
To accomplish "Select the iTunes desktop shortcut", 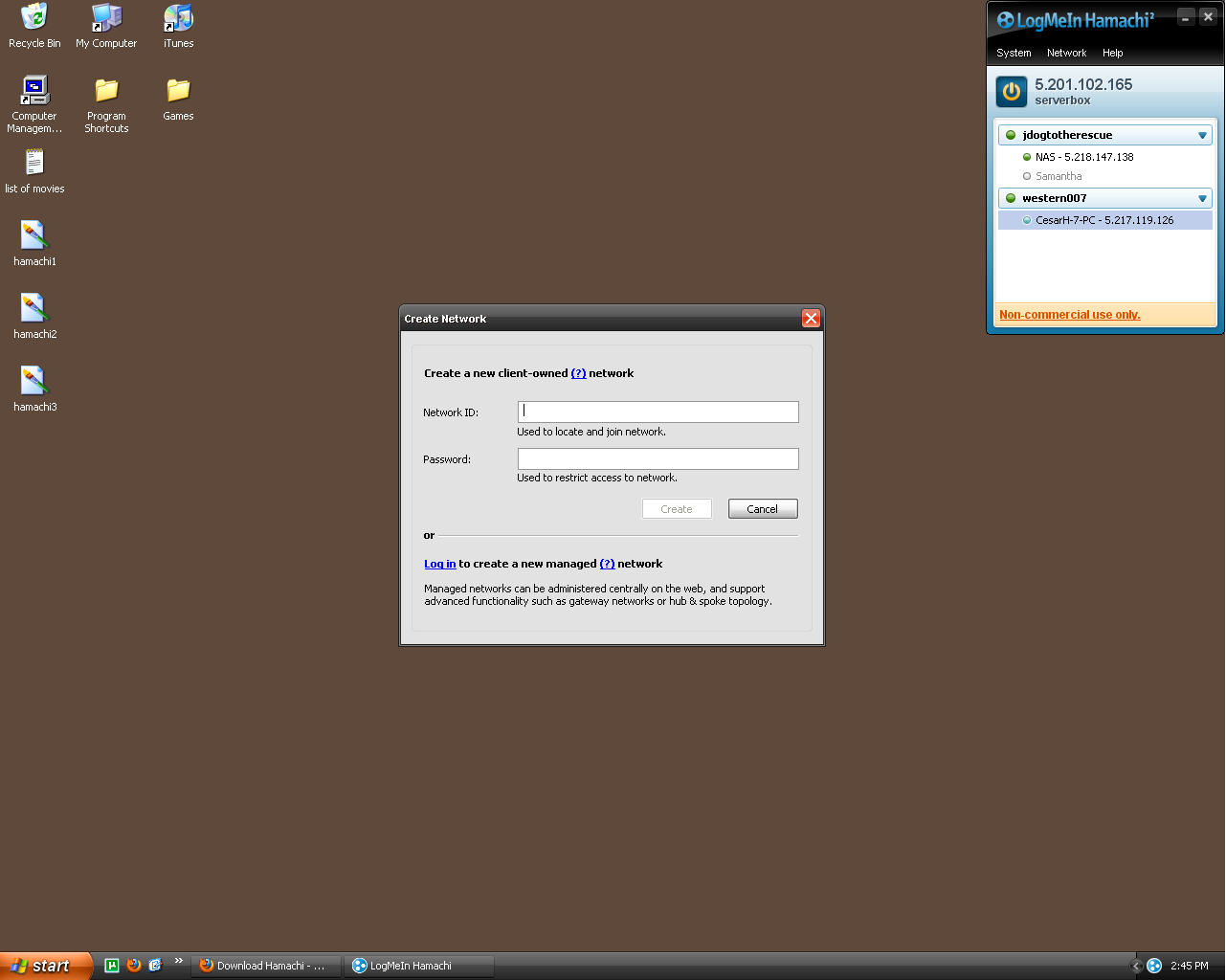I will pyautogui.click(x=178, y=18).
